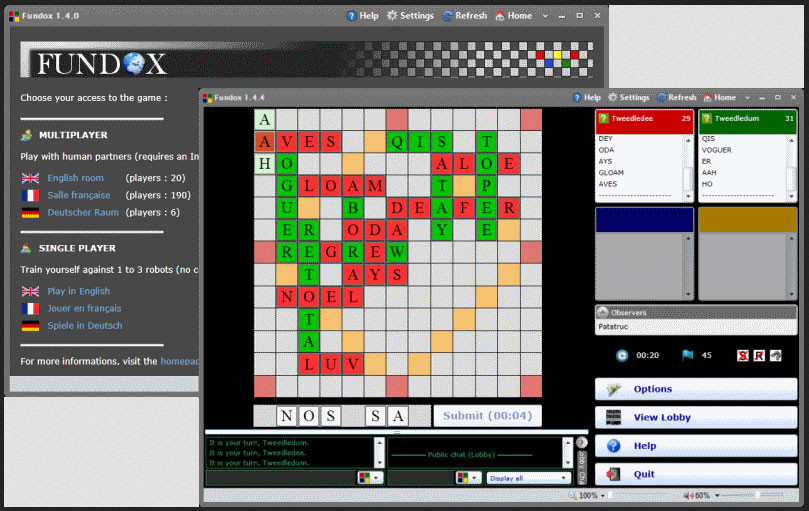The width and height of the screenshot is (809, 511).
Task: Open Settings in Fundox 1.4.4 title bar
Action: coord(628,98)
